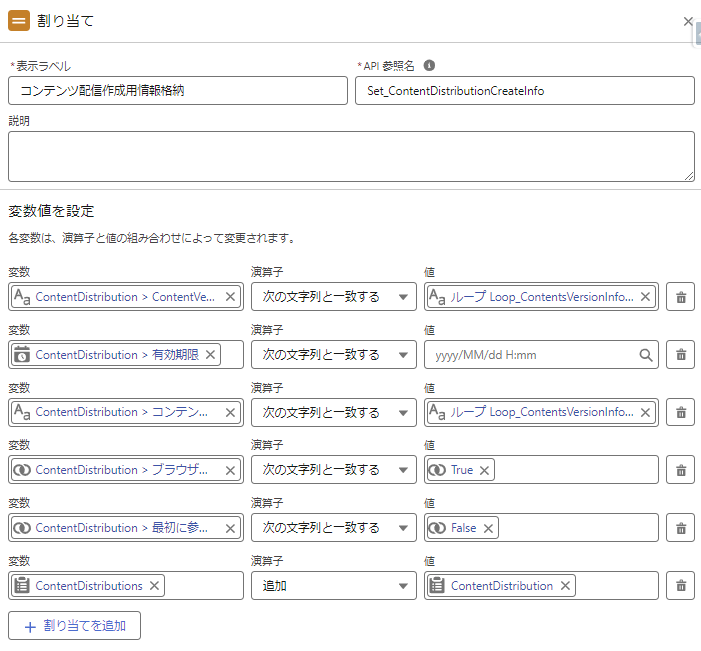The width and height of the screenshot is (701, 651).
Task: Delete the ブラウザ... assignment row via trash icon
Action: click(x=680, y=470)
